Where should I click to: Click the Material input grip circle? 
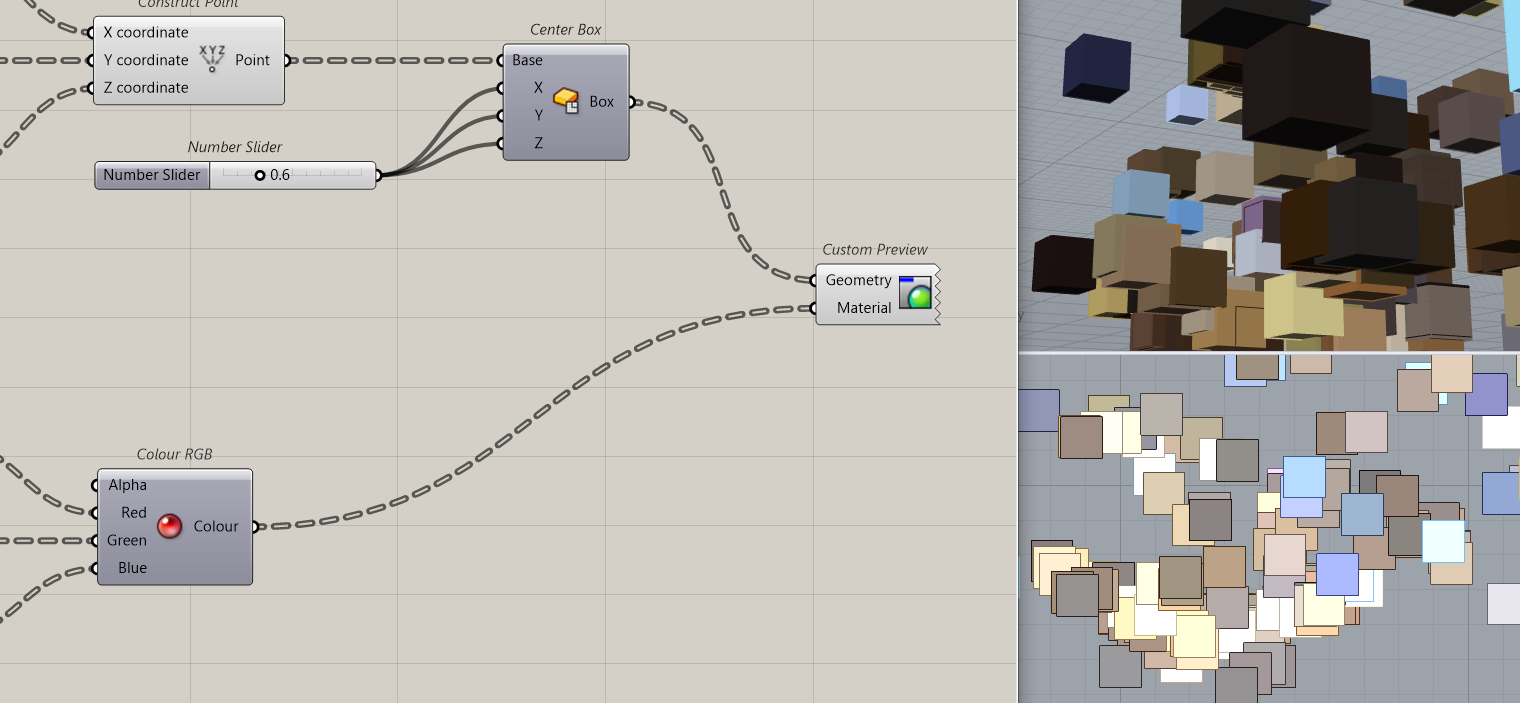pyautogui.click(x=814, y=308)
